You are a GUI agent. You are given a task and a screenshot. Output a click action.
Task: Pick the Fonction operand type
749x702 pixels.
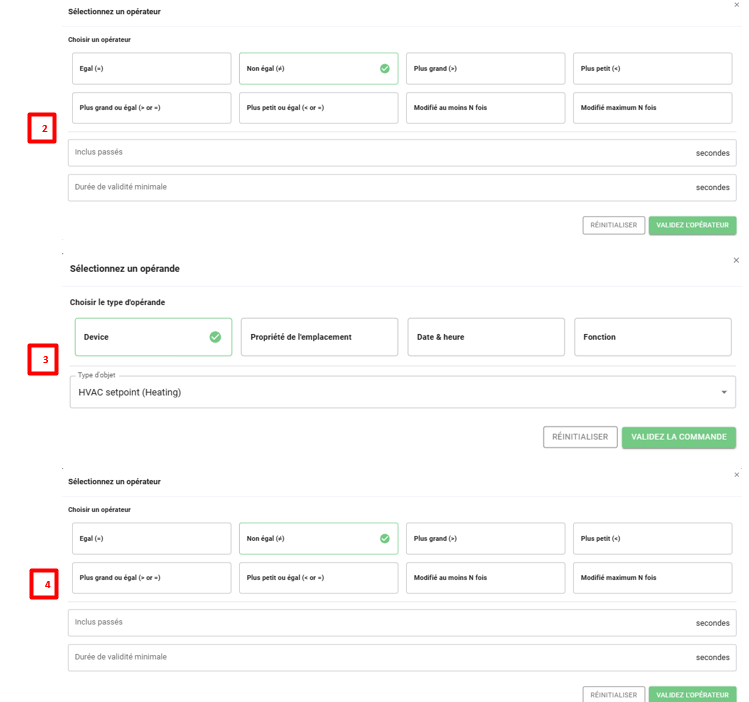tap(652, 337)
